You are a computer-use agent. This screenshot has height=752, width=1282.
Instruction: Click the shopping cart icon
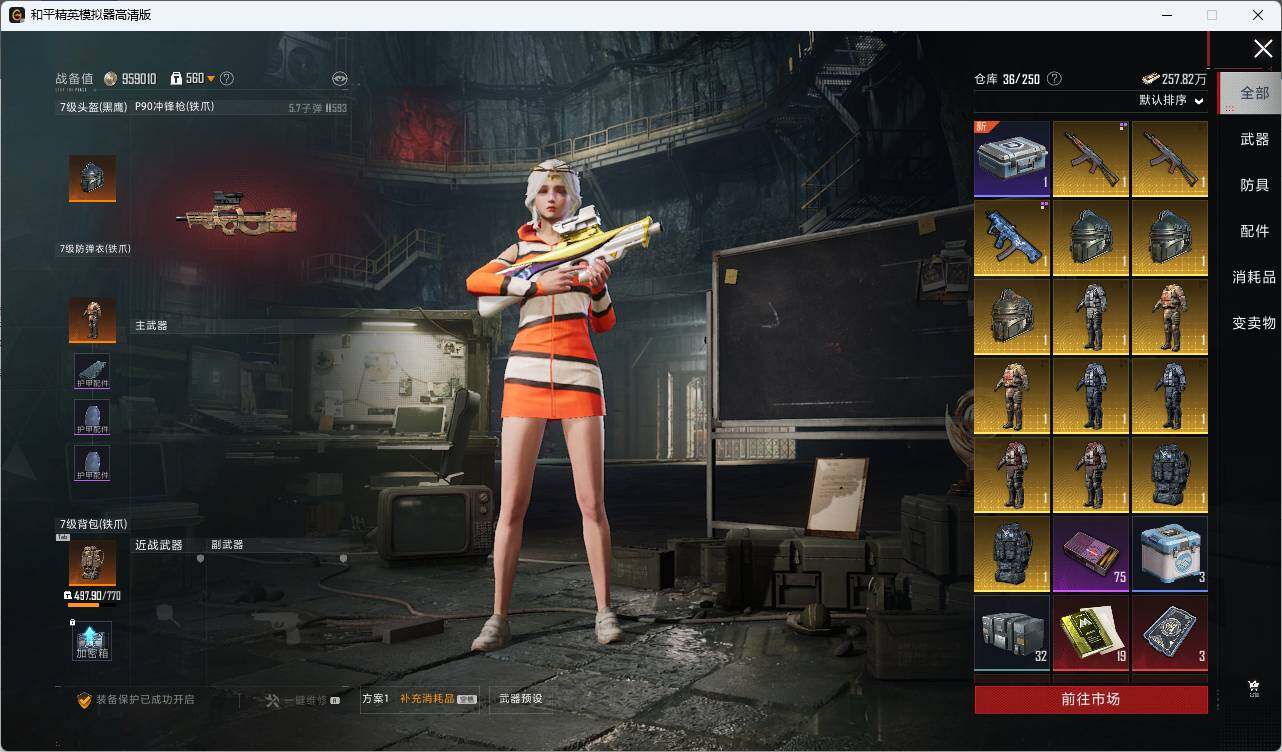click(x=1253, y=687)
